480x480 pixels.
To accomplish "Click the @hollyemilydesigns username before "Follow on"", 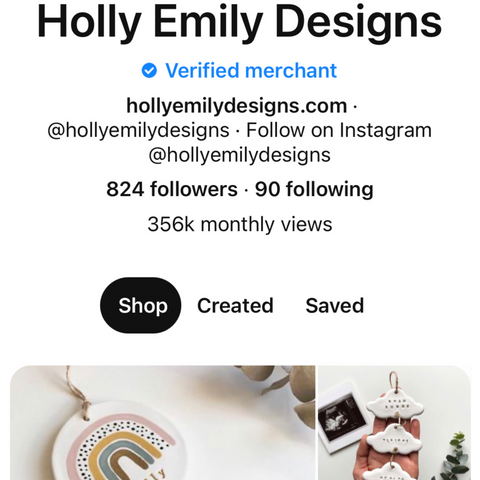I will point(138,130).
